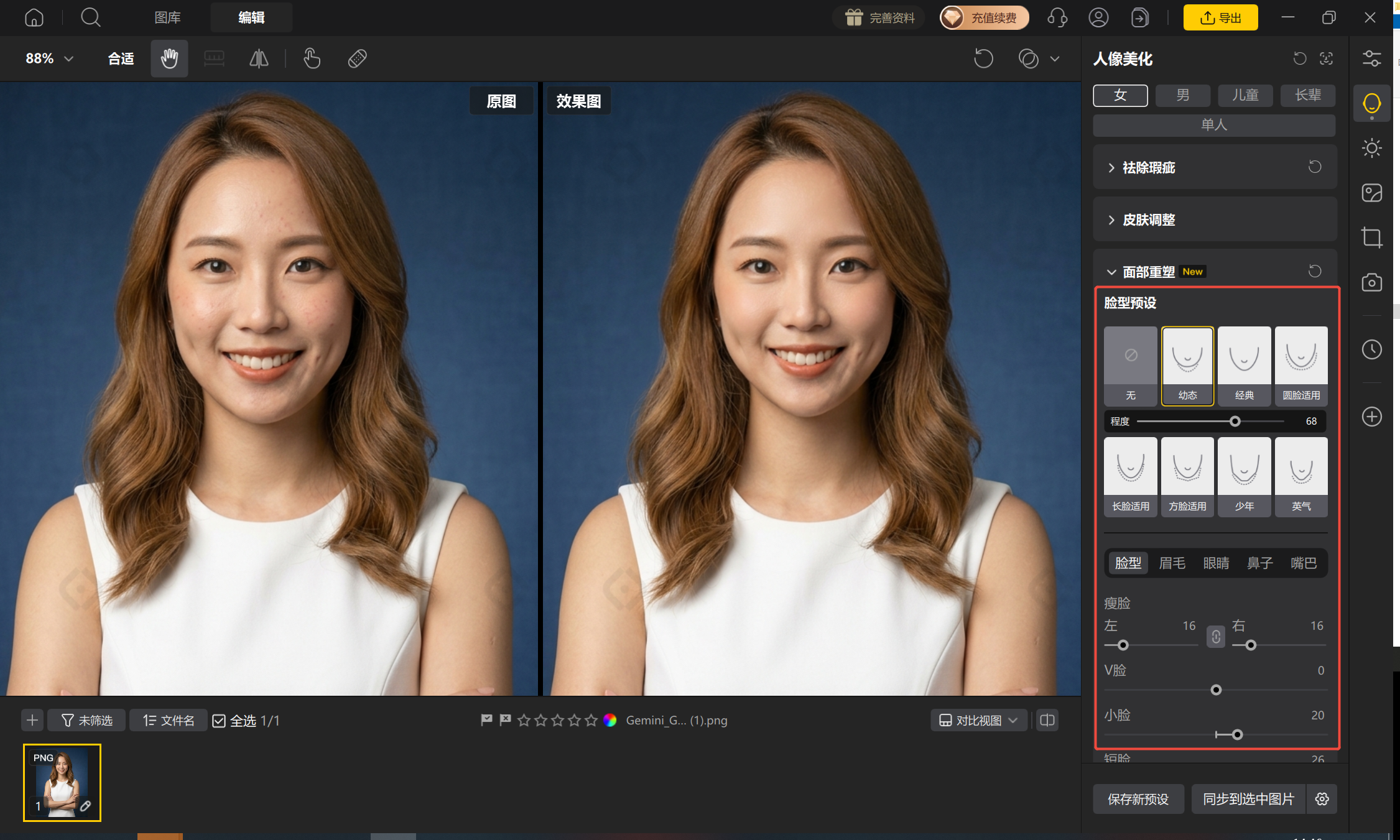
Task: Click the 导出 export button
Action: 1220,17
